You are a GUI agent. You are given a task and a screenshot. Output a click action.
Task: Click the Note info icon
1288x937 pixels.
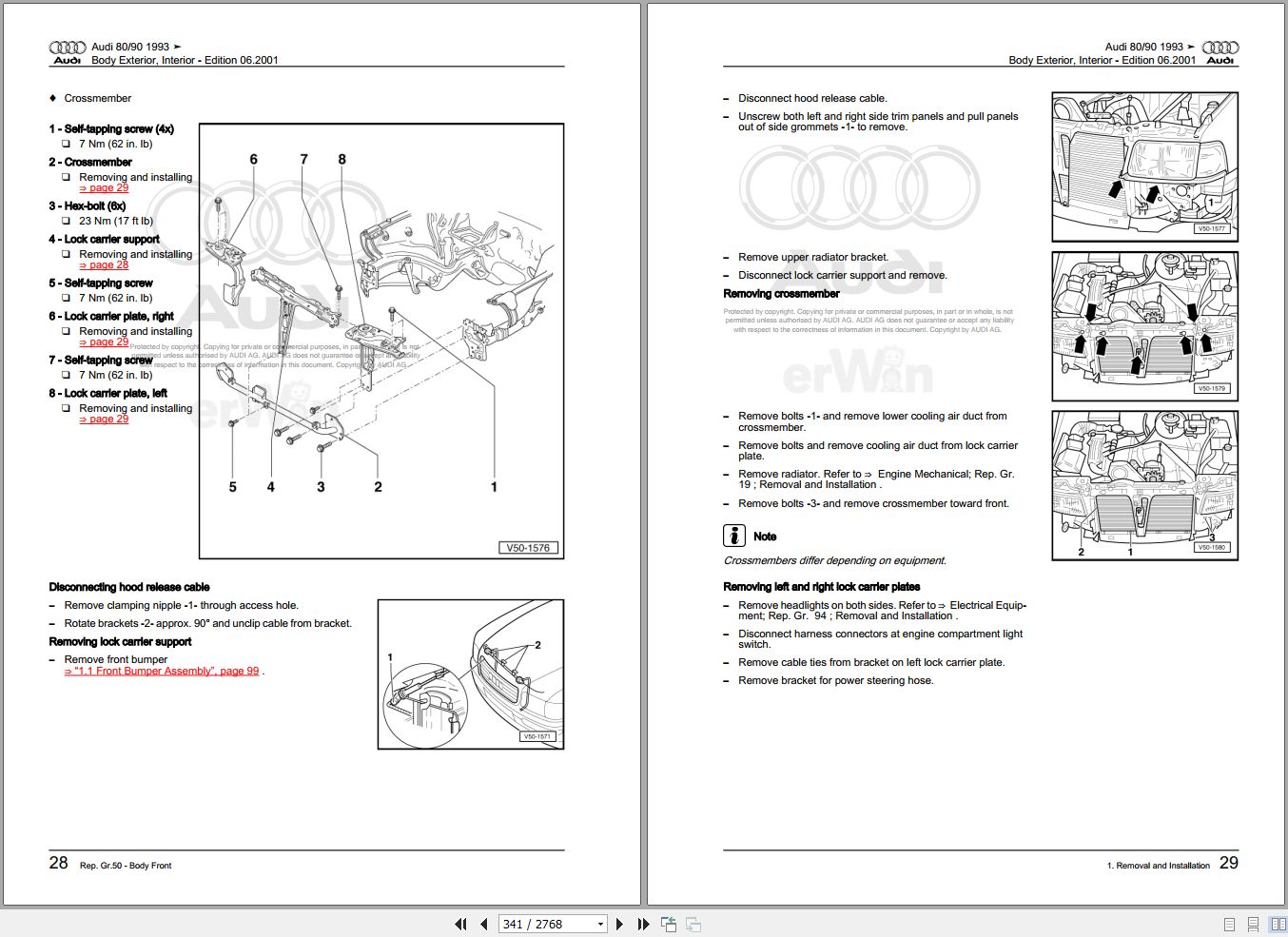733,536
